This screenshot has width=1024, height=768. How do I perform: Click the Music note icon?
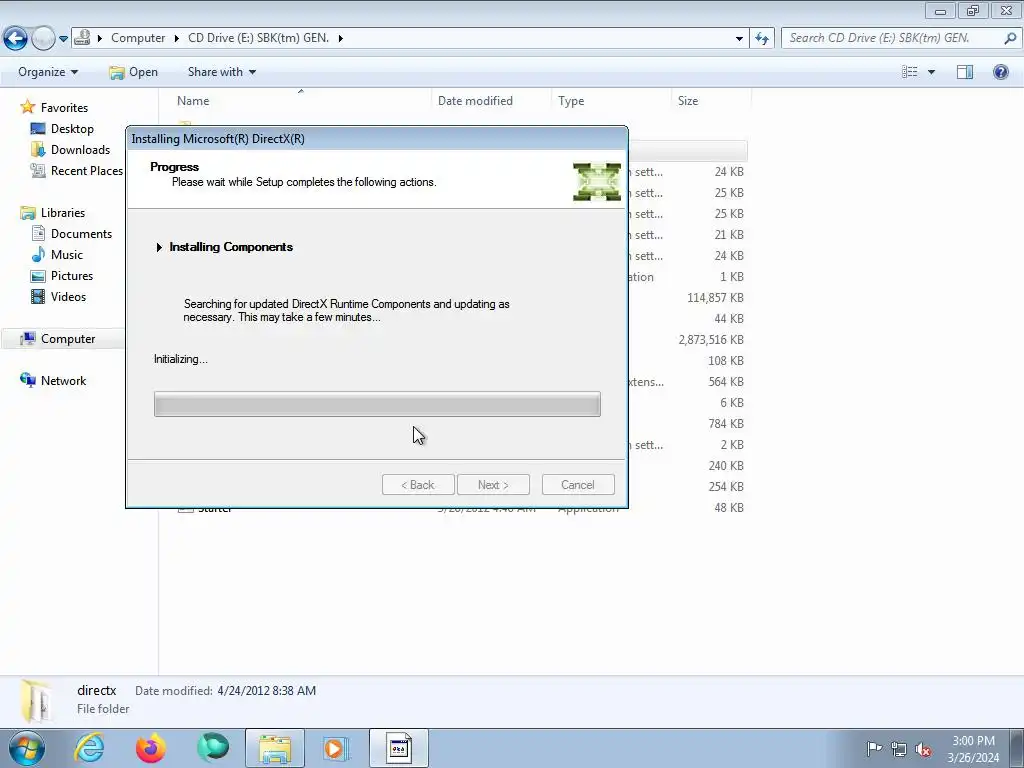tap(39, 255)
